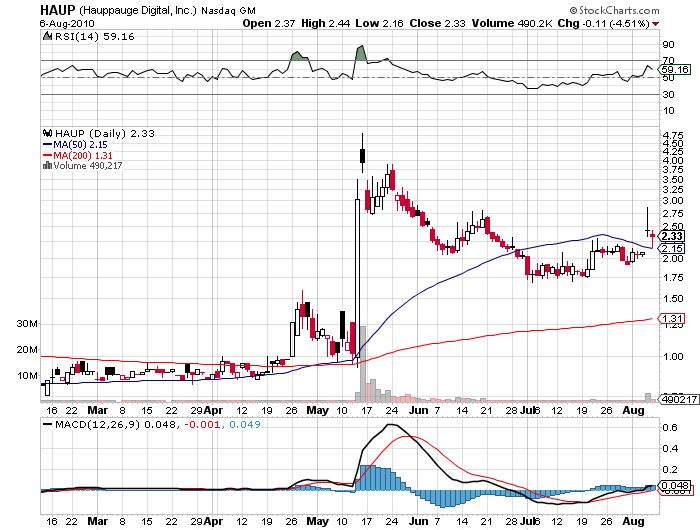Click the 0.6 label on MACD axis
Image resolution: width=700 pixels, height=530 pixels.
tap(671, 427)
